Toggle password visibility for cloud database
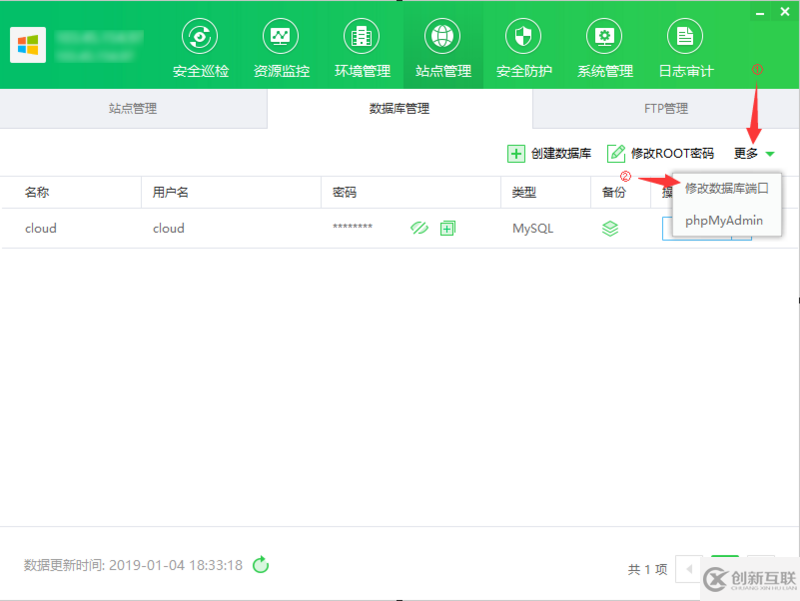Image resolution: width=800 pixels, height=601 pixels. coord(419,228)
